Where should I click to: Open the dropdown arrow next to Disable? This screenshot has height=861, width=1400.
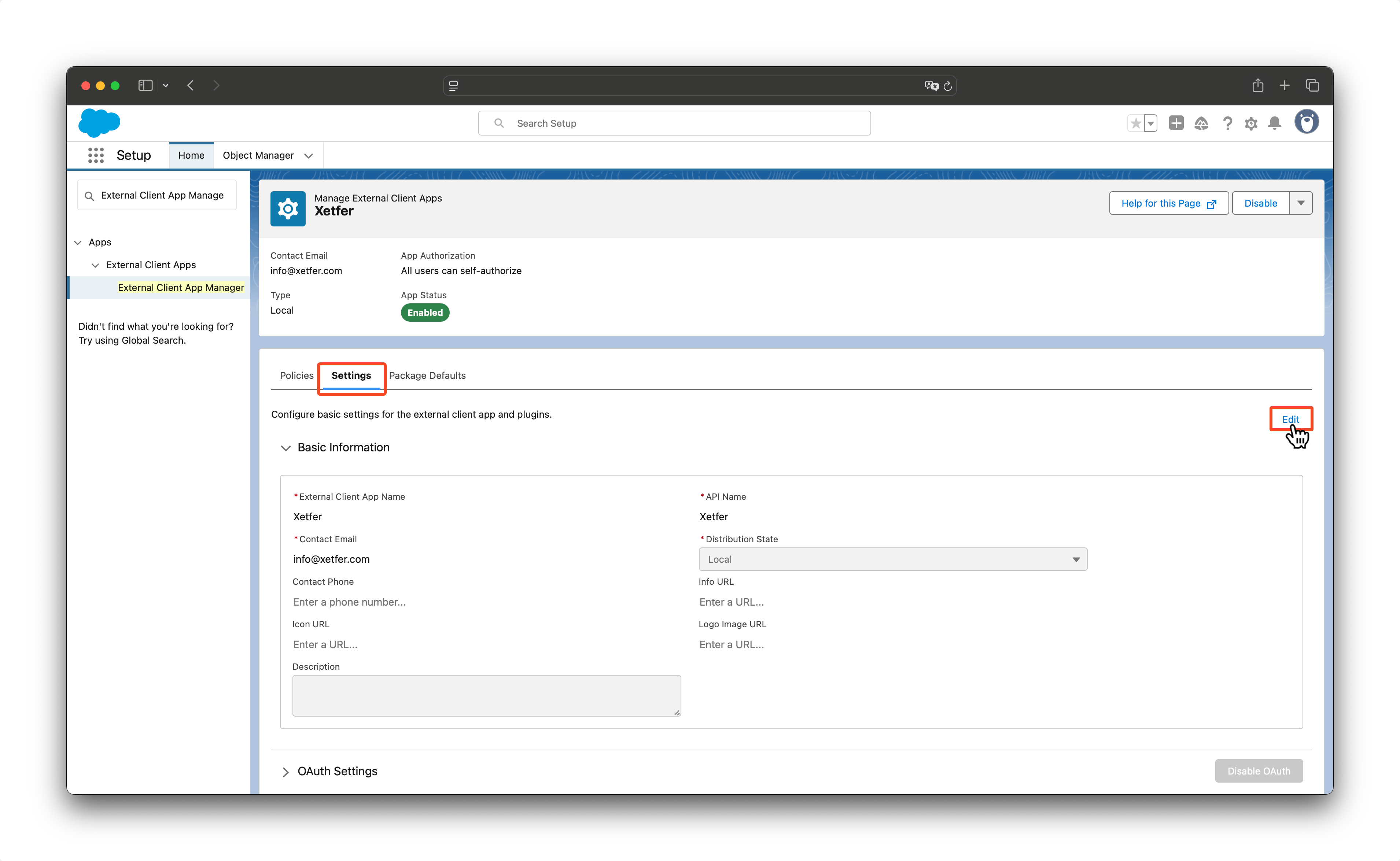click(1301, 203)
